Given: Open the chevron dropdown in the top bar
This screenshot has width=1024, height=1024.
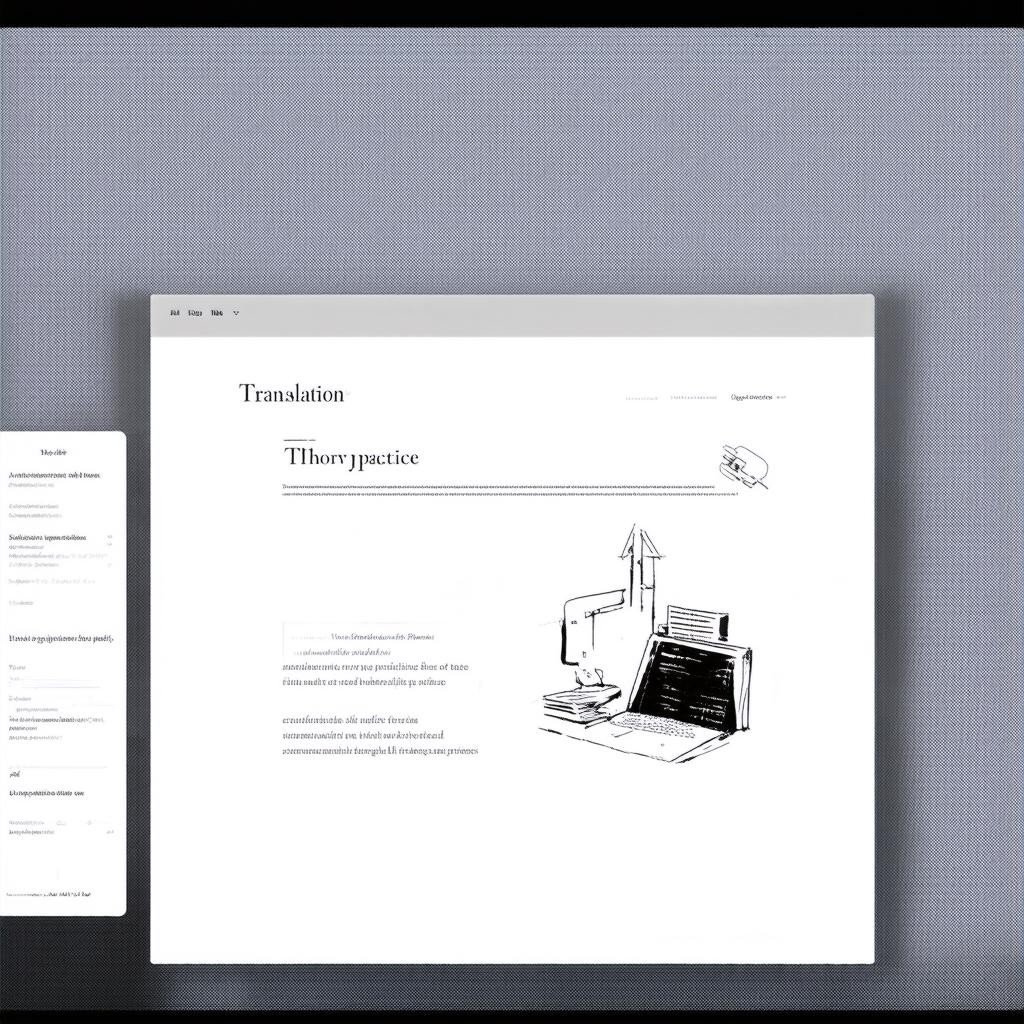Looking at the screenshot, I should [236, 313].
